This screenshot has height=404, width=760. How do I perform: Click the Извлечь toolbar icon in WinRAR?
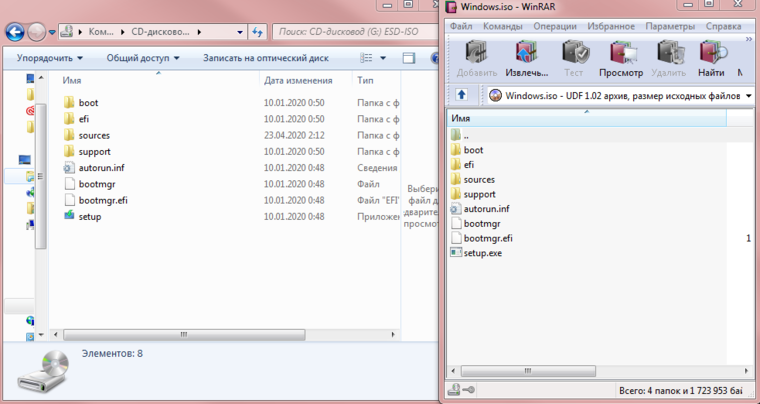click(x=527, y=59)
